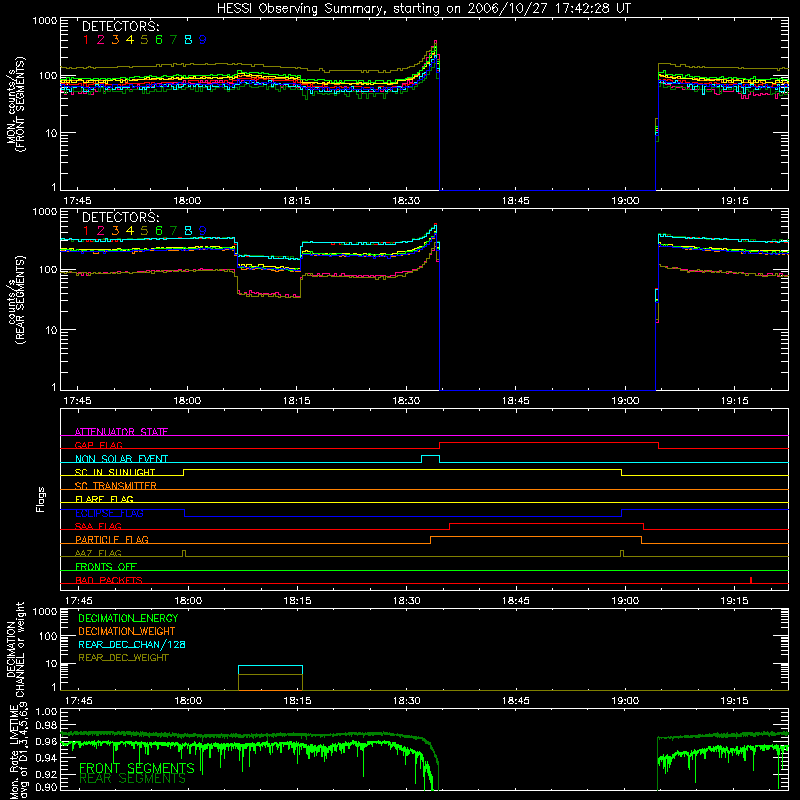Screen dimensions: 800x800
Task: Select green detector 6 in front segments legend
Action: (159, 40)
